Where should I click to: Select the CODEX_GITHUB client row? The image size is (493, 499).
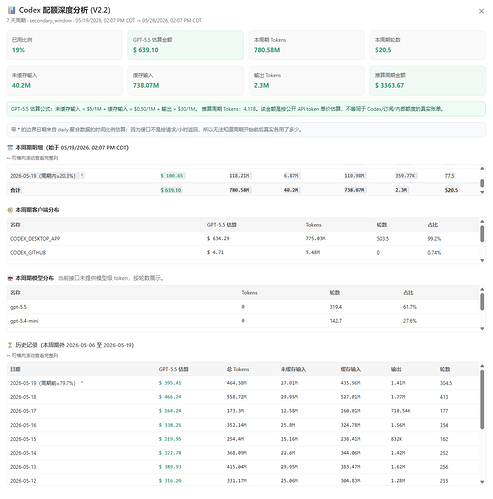pos(243,253)
